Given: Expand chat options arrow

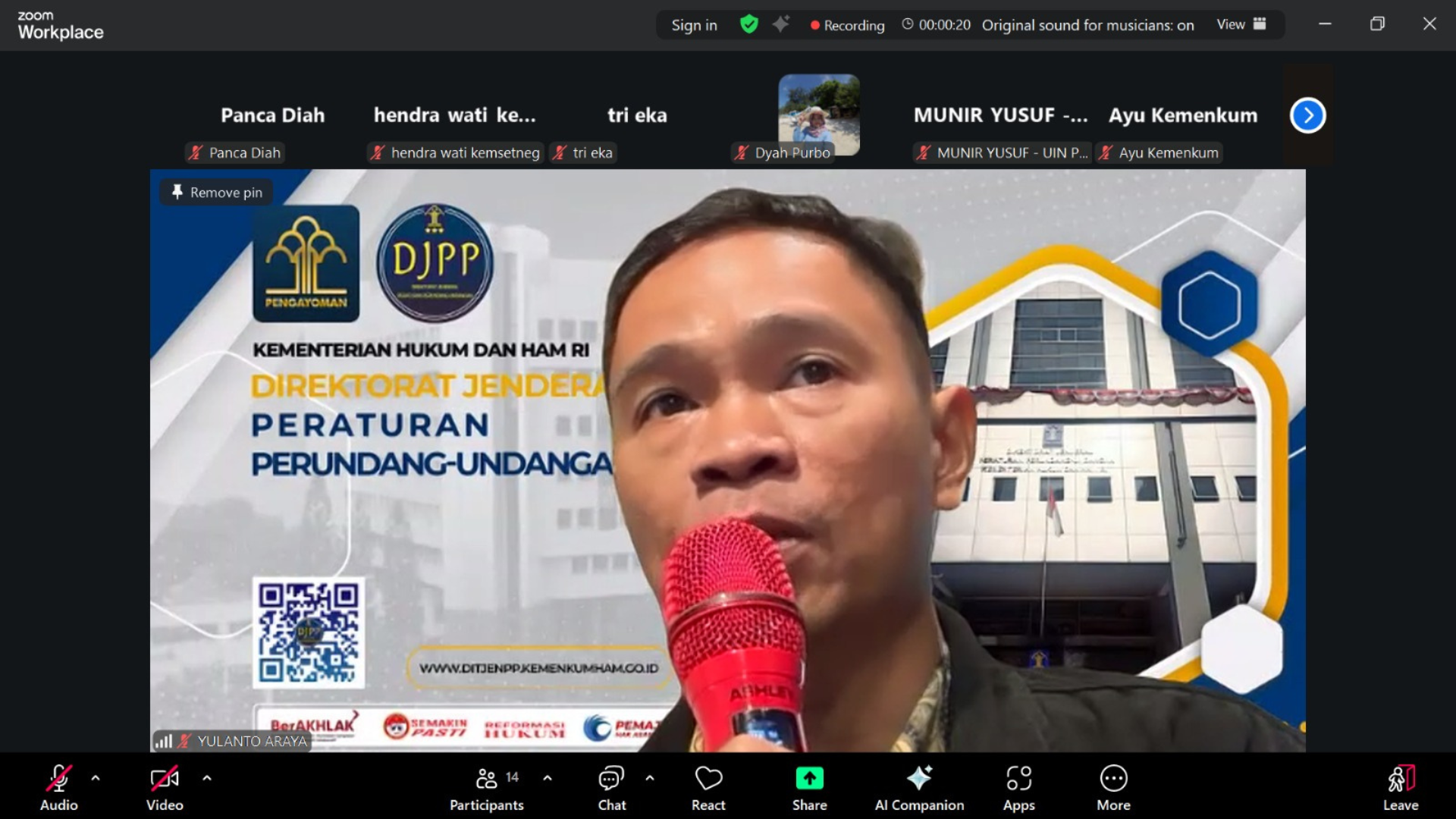Looking at the screenshot, I should pyautogui.click(x=650, y=778).
